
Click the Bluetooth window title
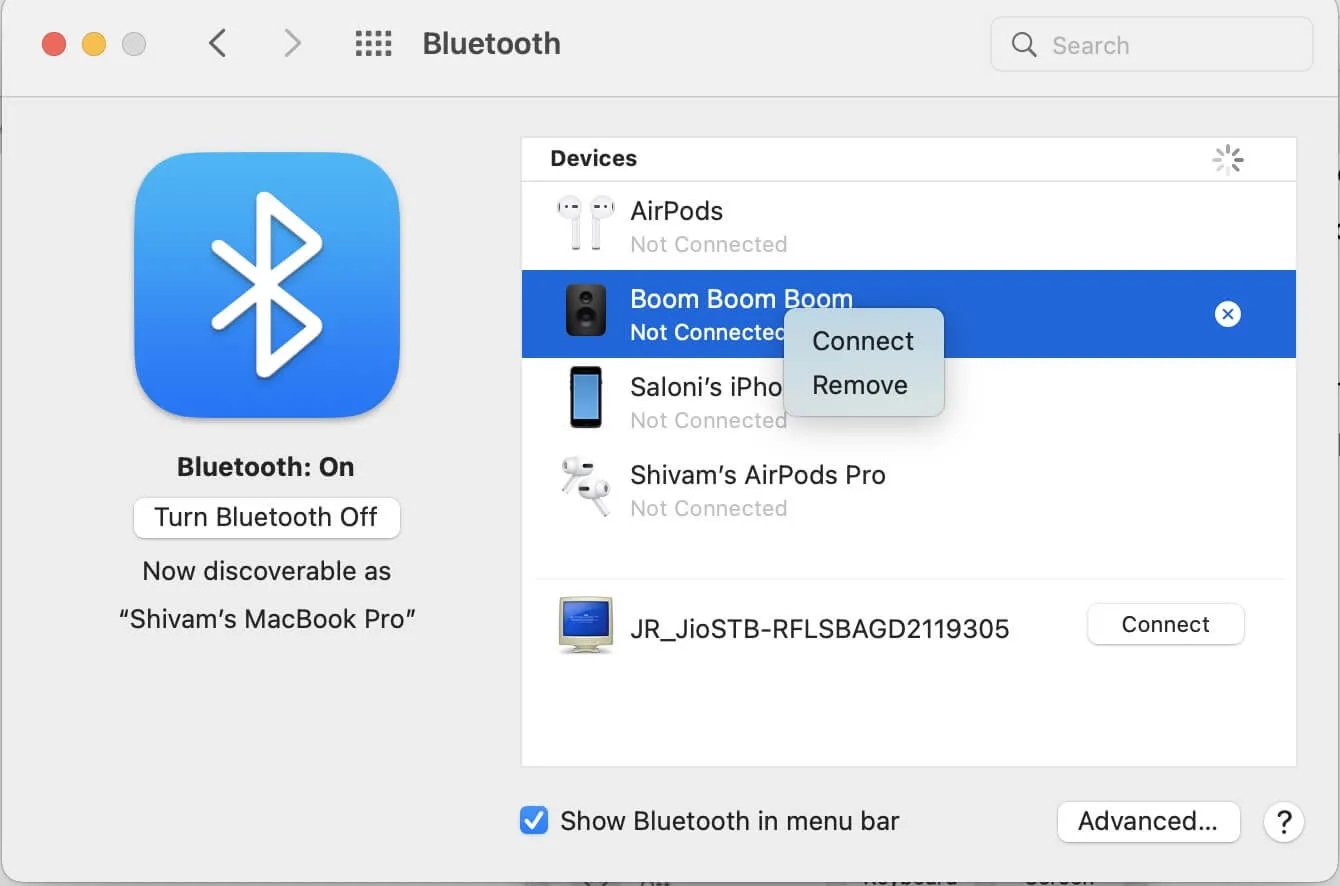point(491,43)
